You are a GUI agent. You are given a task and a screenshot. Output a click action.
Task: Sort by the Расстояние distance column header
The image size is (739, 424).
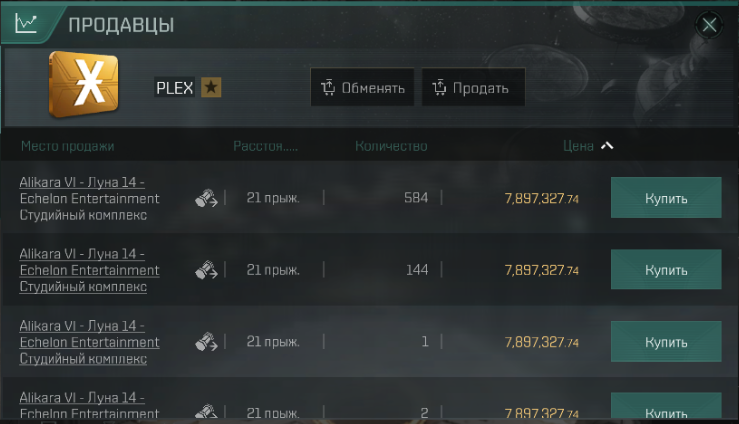tap(265, 146)
